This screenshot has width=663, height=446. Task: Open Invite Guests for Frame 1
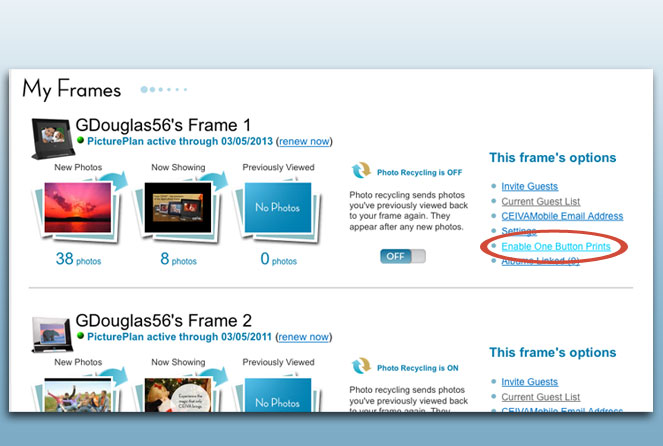point(529,186)
